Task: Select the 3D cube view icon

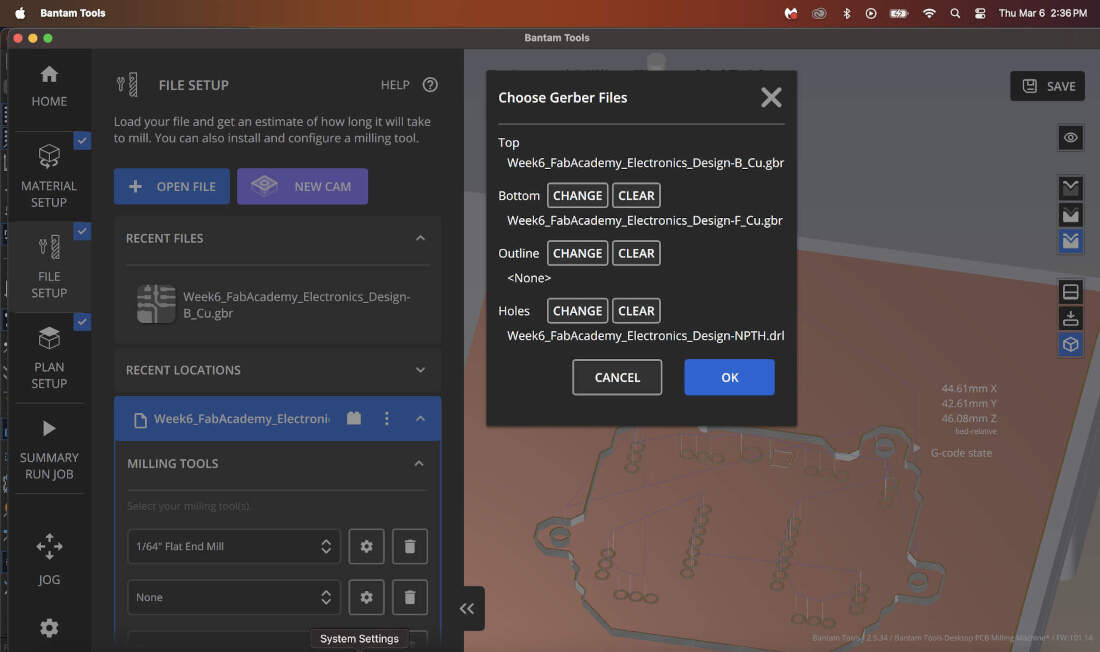Action: click(1071, 345)
